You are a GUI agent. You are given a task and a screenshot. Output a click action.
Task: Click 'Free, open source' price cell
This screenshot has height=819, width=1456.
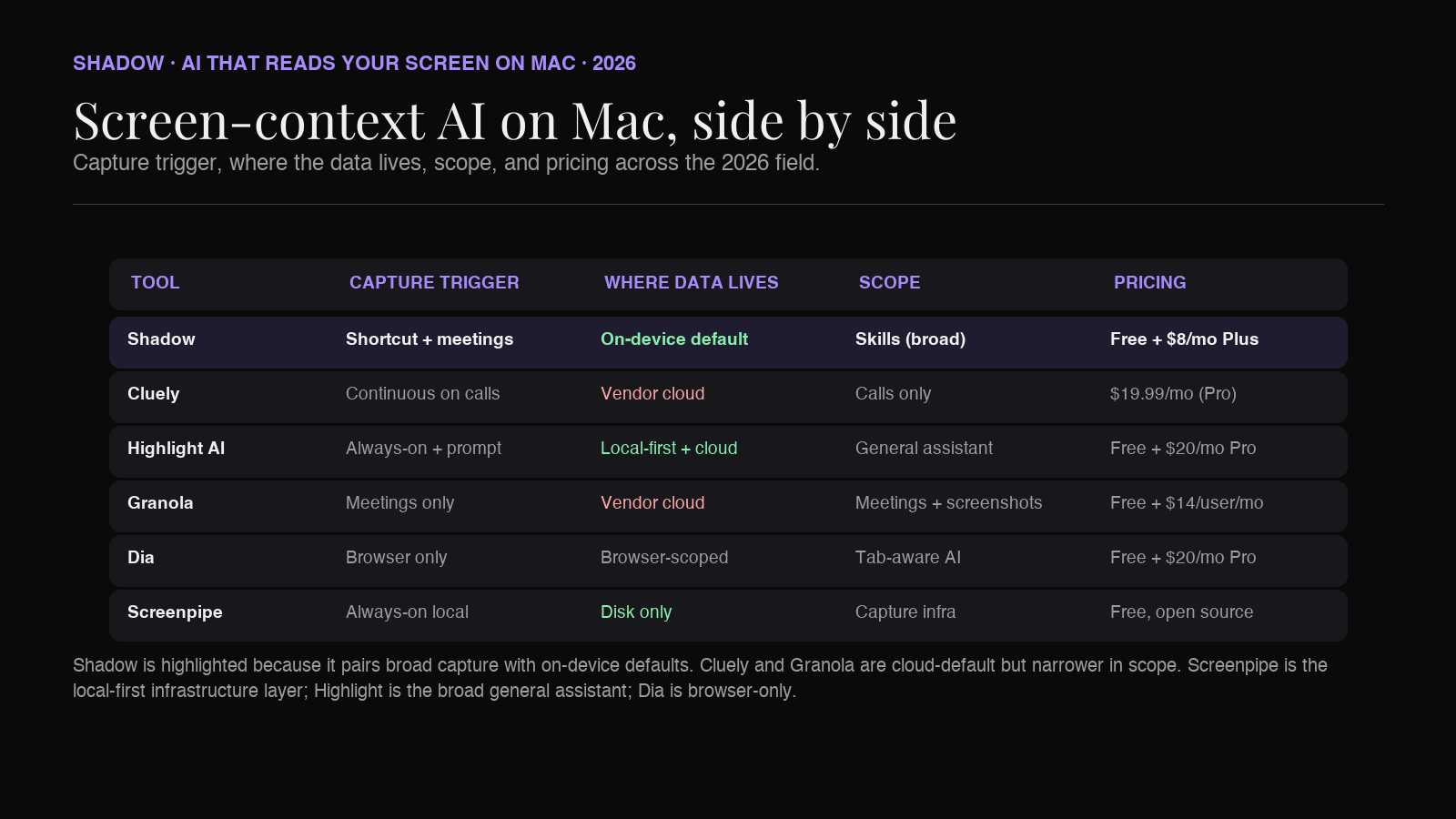pyautogui.click(x=1181, y=612)
